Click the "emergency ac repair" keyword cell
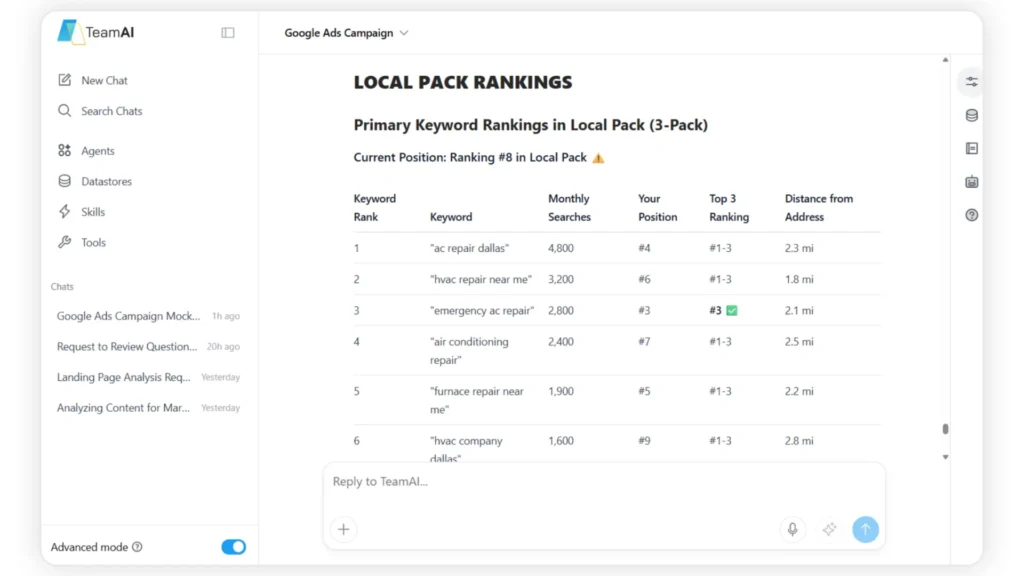 tap(482, 311)
